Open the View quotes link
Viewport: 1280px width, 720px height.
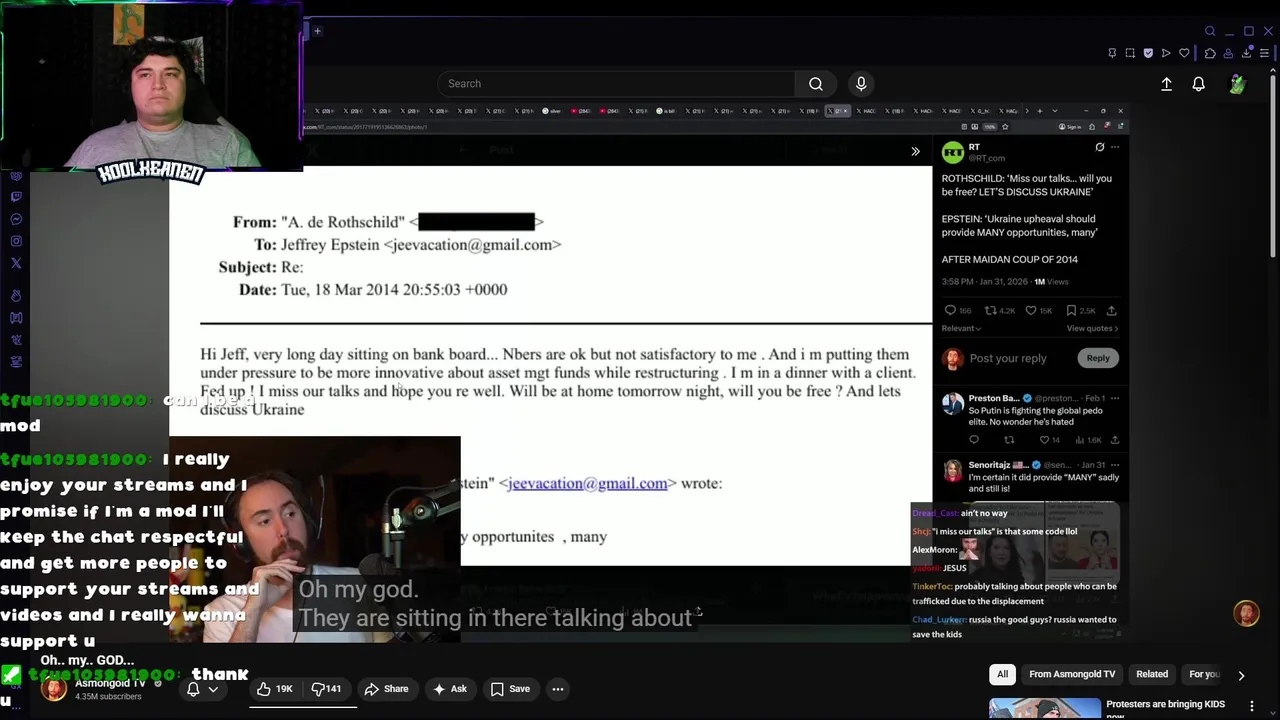1092,328
